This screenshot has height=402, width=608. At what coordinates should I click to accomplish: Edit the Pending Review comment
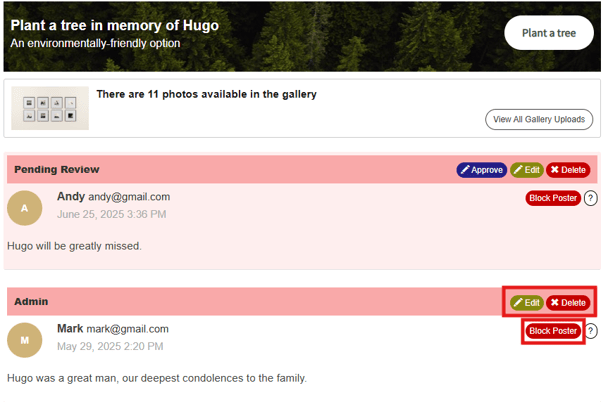point(527,170)
